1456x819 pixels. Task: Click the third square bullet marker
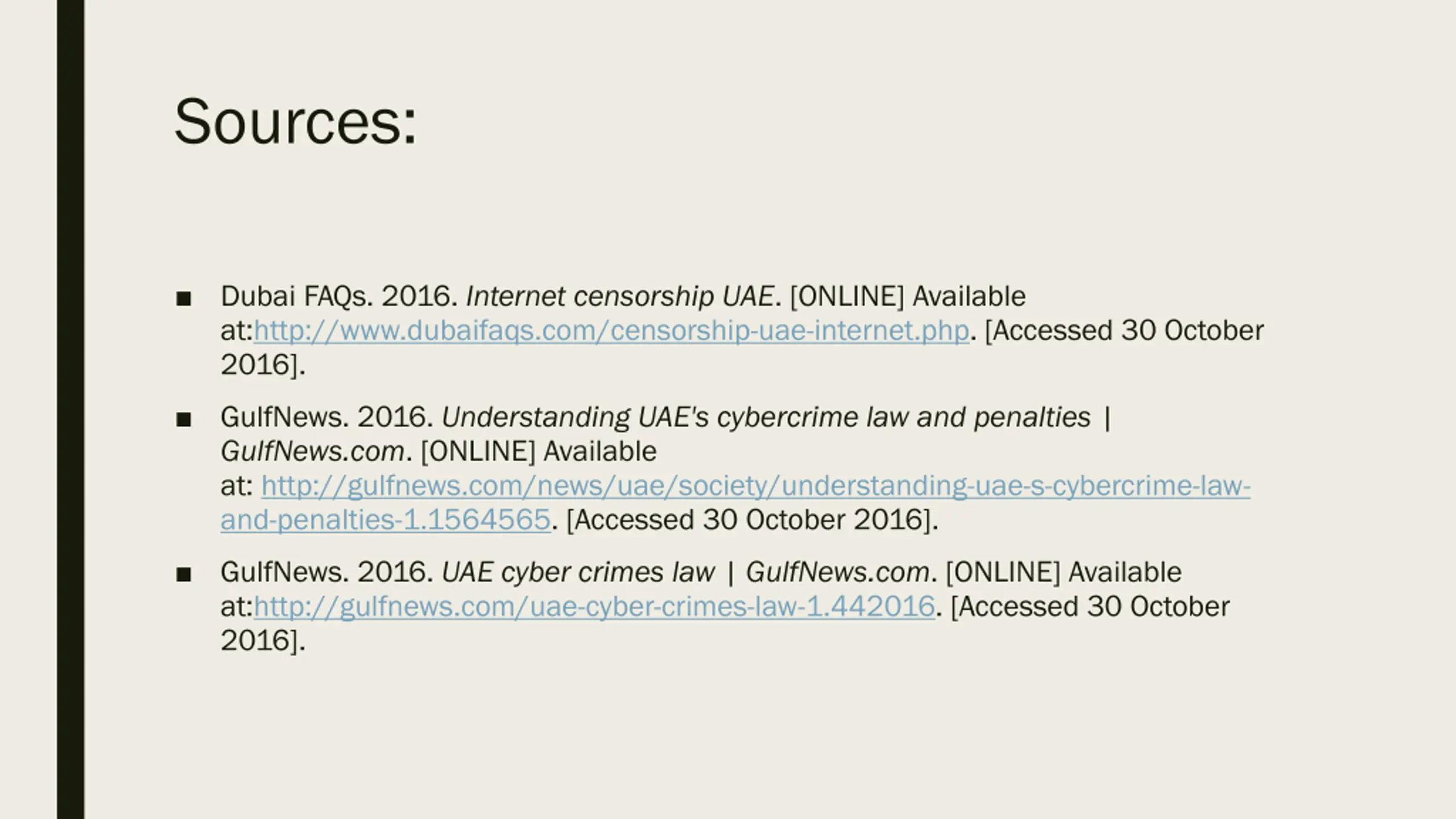[x=183, y=574]
